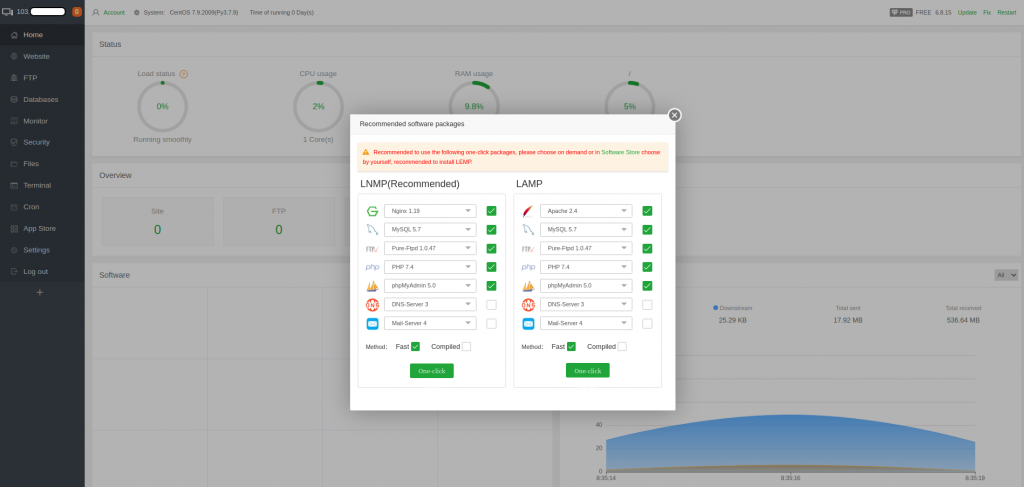The image size is (1024, 487).
Task: Click the Pure-Ftpd FTP icon in LNMP
Action: (x=372, y=249)
